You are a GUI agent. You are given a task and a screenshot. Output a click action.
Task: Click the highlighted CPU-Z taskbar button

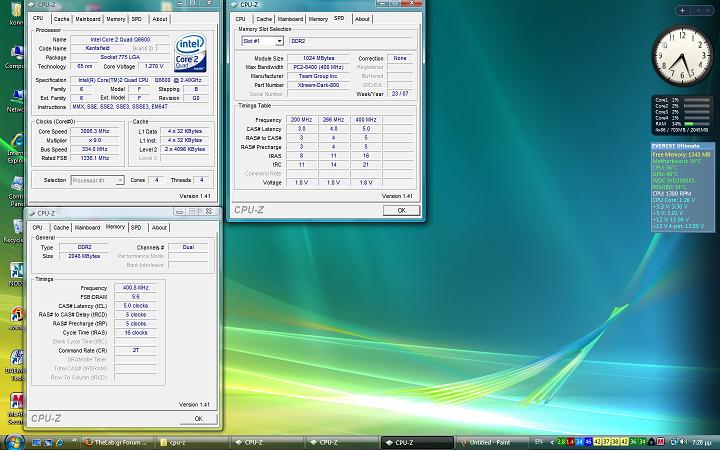click(417, 442)
